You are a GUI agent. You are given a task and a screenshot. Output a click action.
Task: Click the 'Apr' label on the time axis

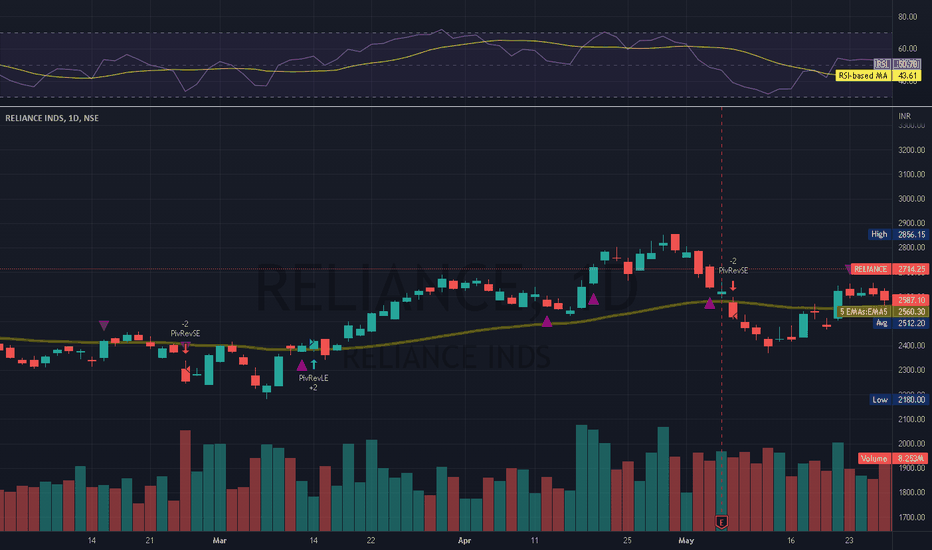[x=464, y=540]
